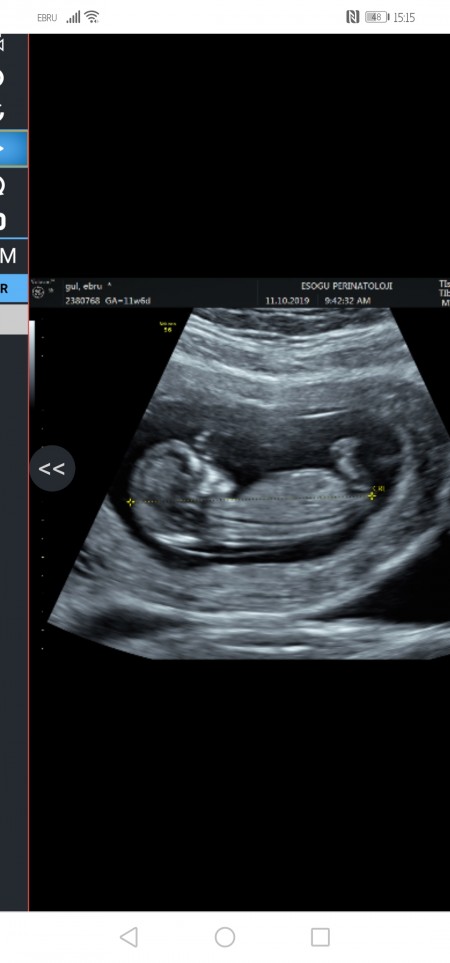Select the highlighted blue arrow sidebar button
Image resolution: width=450 pixels, height=963 pixels.
click(14, 148)
